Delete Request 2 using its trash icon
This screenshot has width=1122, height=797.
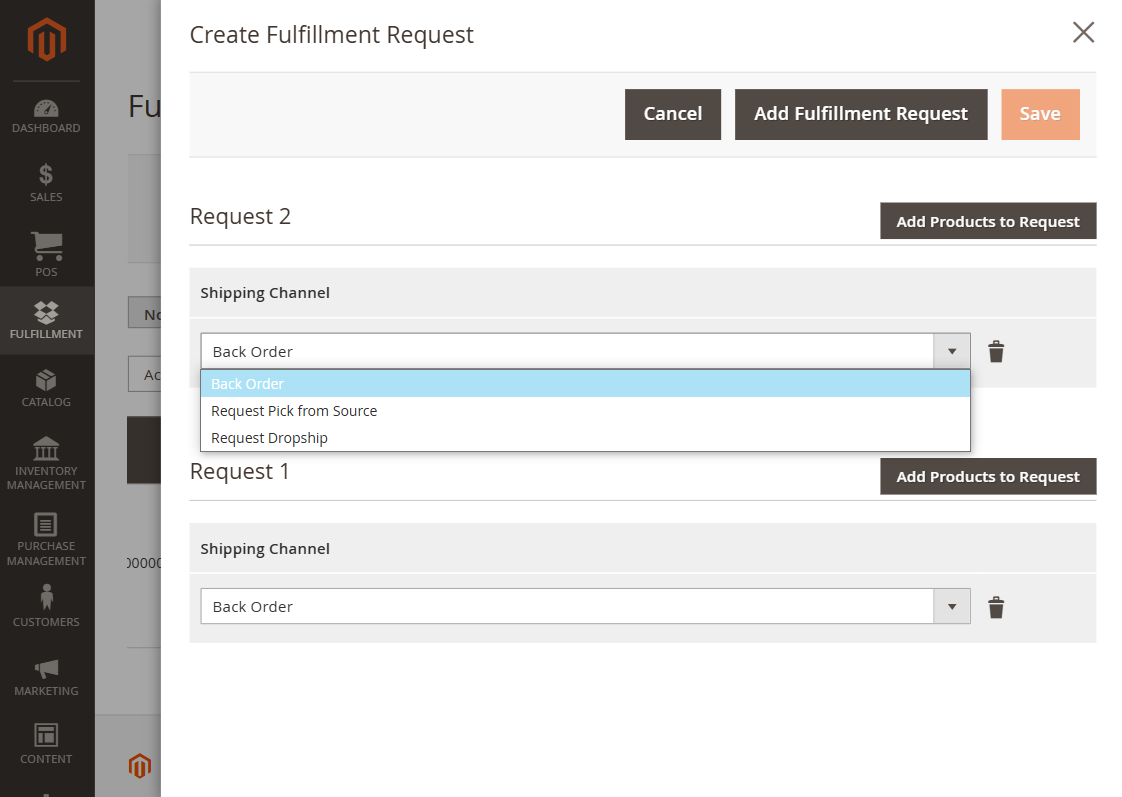(x=996, y=351)
